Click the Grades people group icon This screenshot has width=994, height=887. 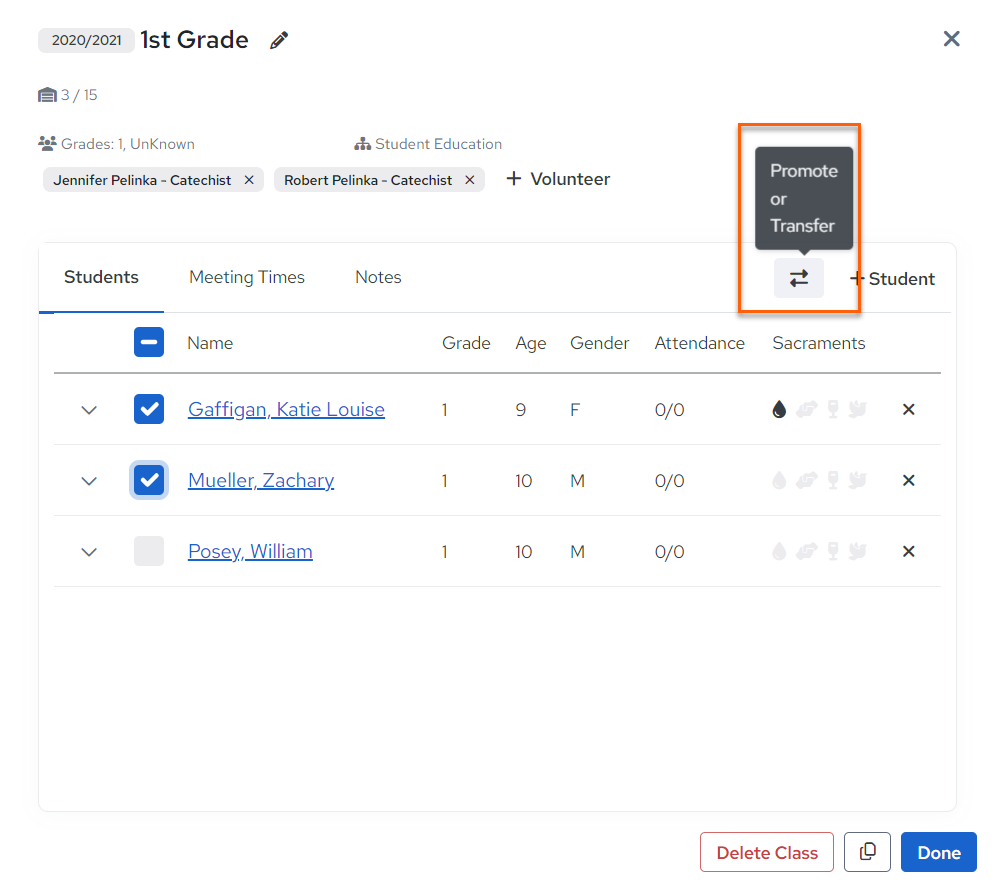47,143
